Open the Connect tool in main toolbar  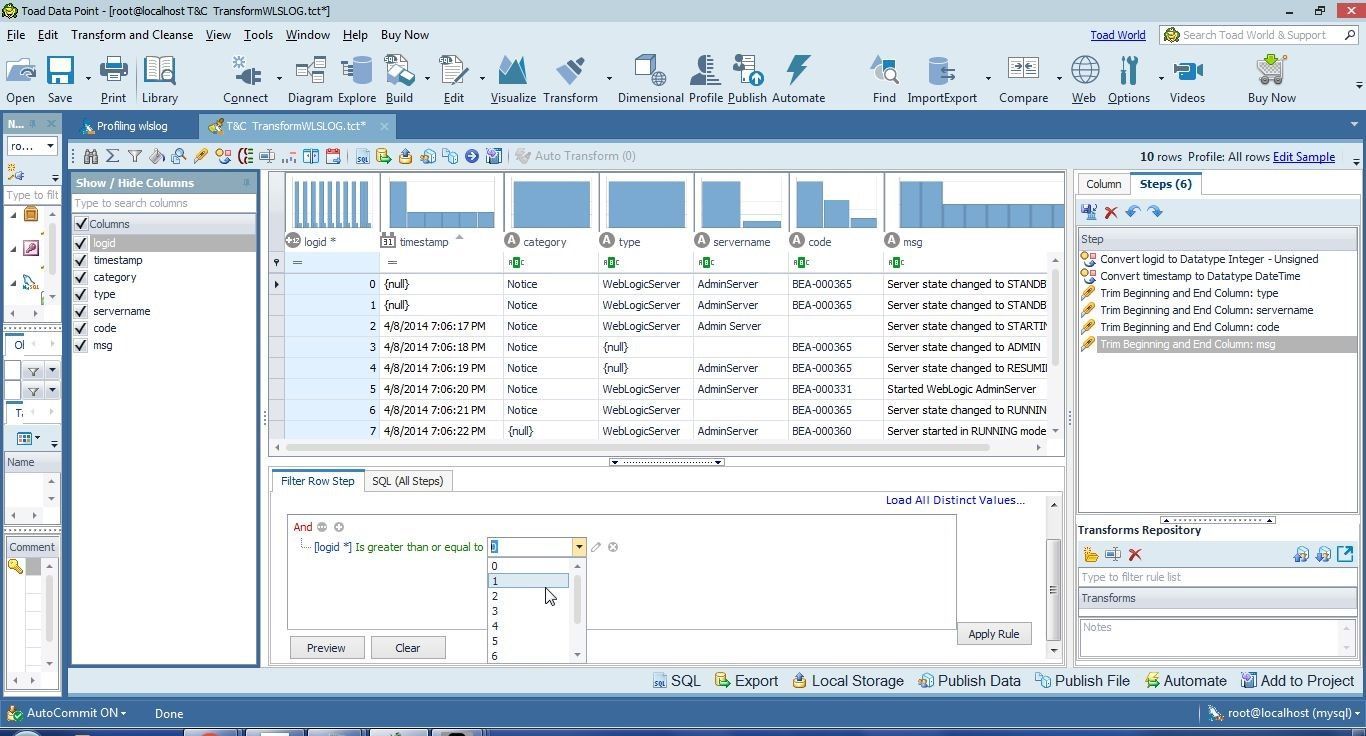point(245,80)
